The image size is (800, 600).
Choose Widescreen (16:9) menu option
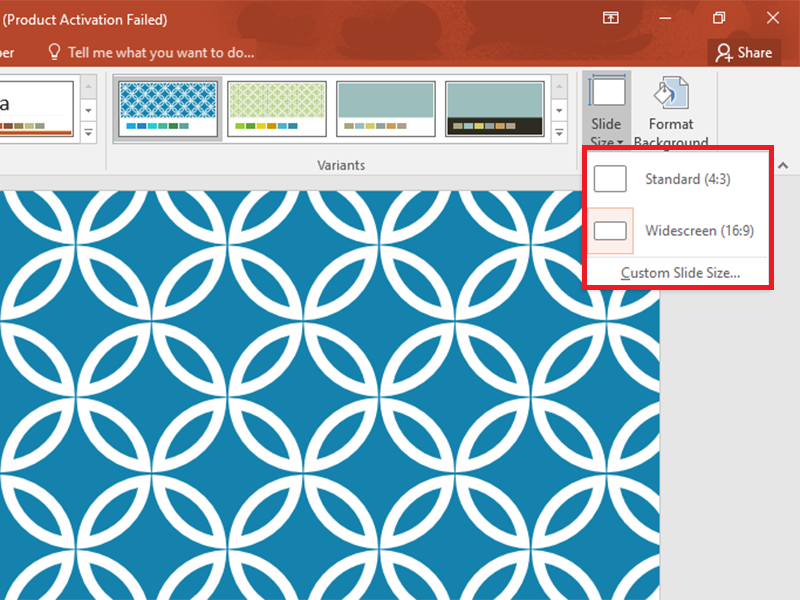699,231
